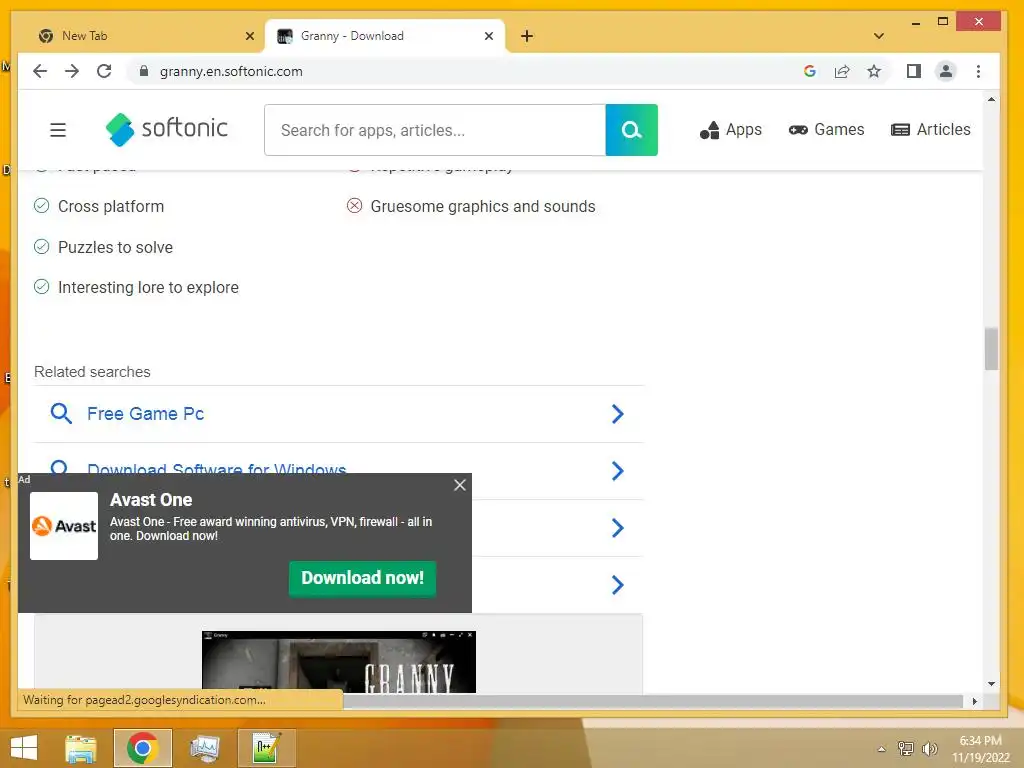Click the Google icon in address bar
Viewport: 1024px width, 768px height.
[810, 71]
